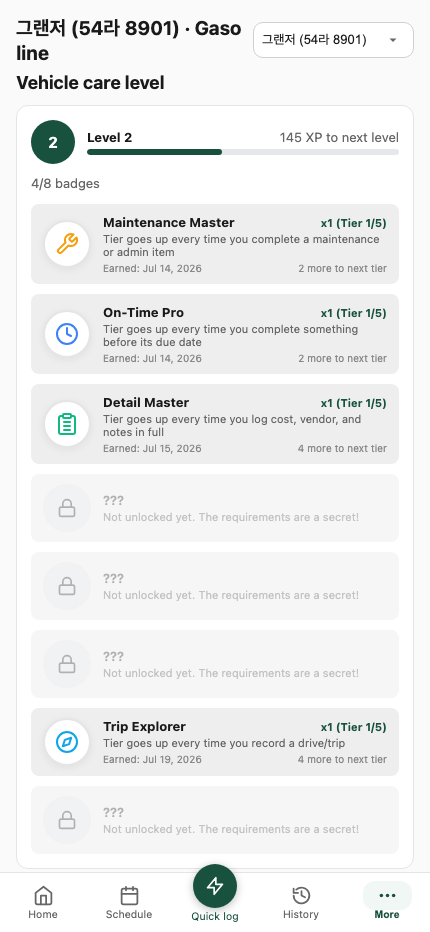This screenshot has height=932, width=430.
Task: Click the Detail Master tier label
Action: coord(354,404)
